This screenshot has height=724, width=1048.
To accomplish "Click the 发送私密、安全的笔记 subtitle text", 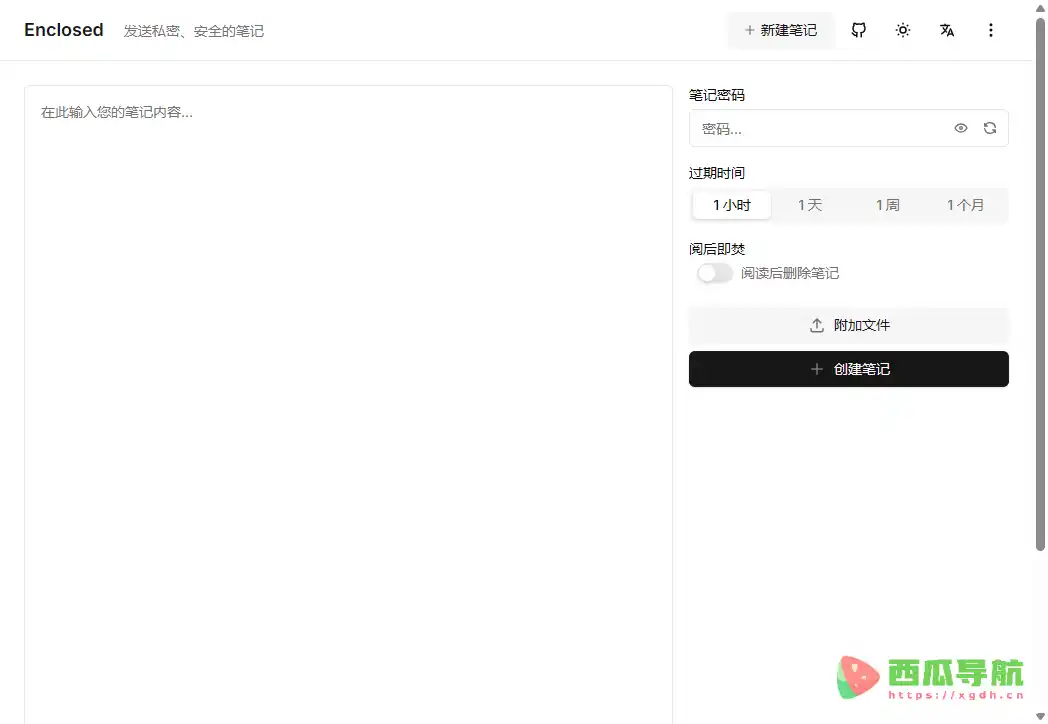I will [x=194, y=31].
